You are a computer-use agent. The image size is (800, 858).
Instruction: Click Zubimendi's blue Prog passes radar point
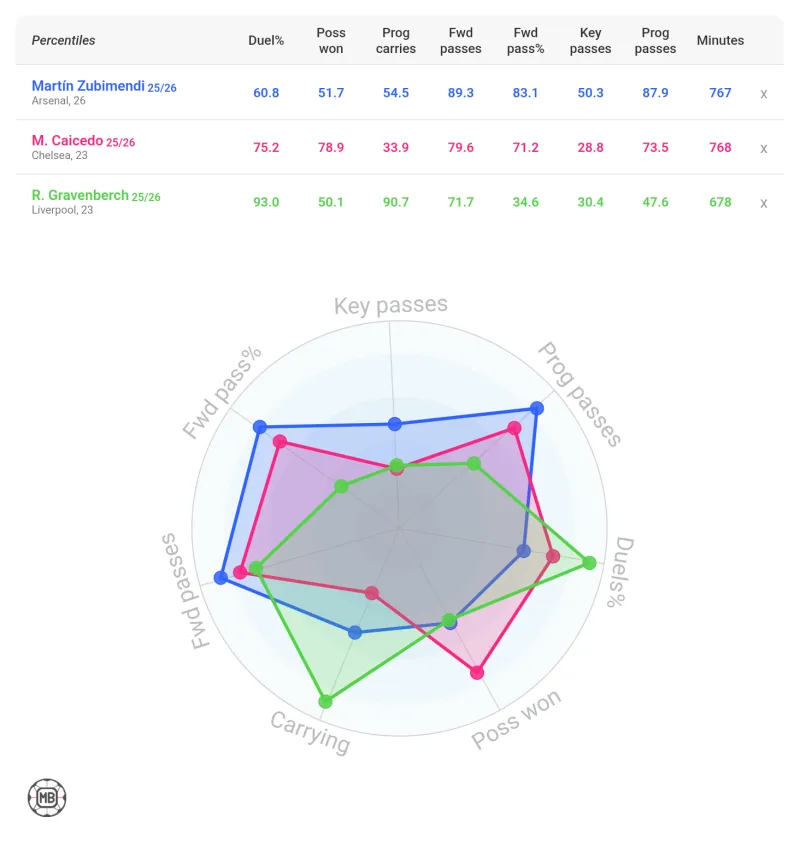(x=537, y=408)
